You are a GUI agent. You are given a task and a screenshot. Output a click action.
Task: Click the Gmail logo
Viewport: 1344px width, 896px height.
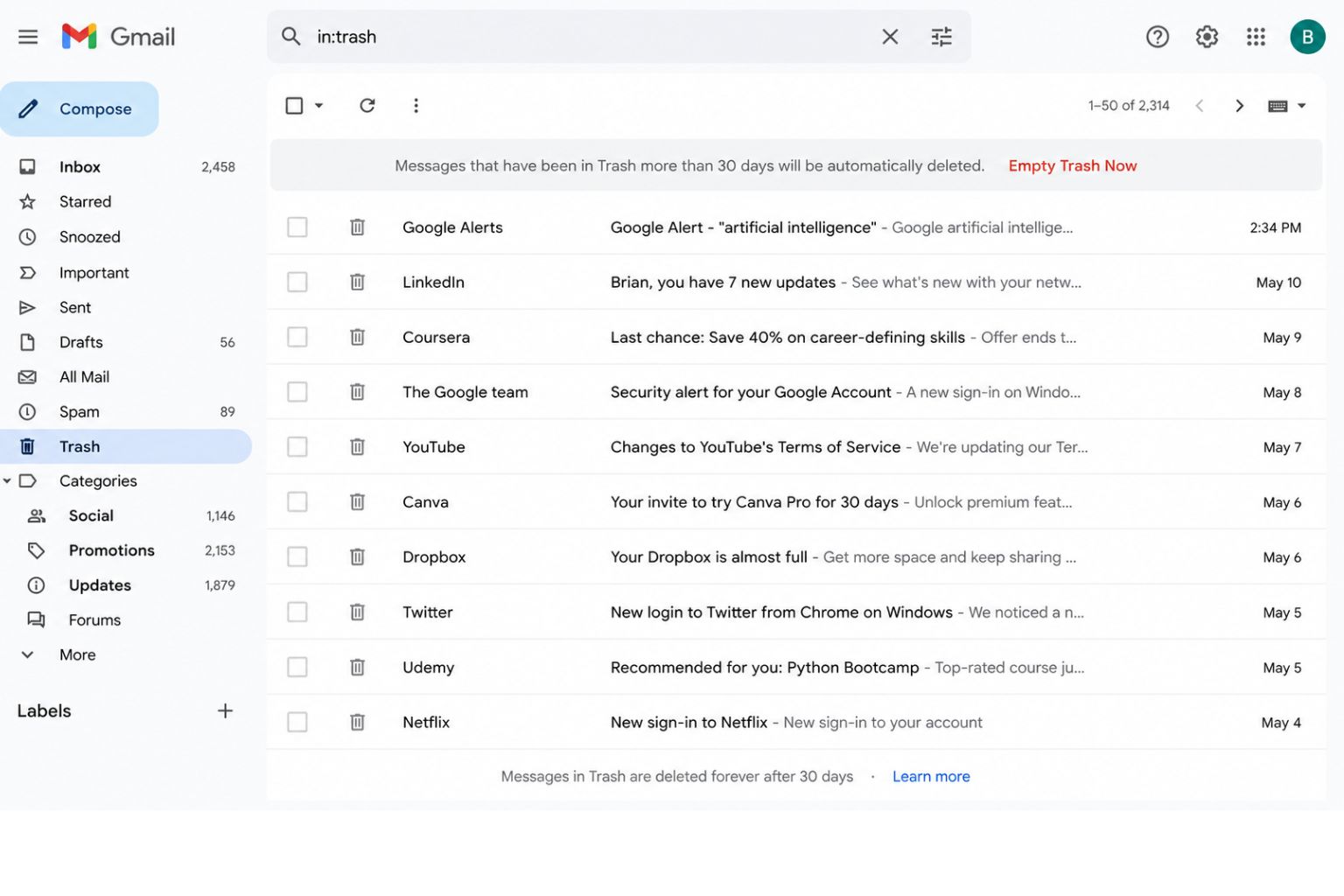pyautogui.click(x=118, y=37)
